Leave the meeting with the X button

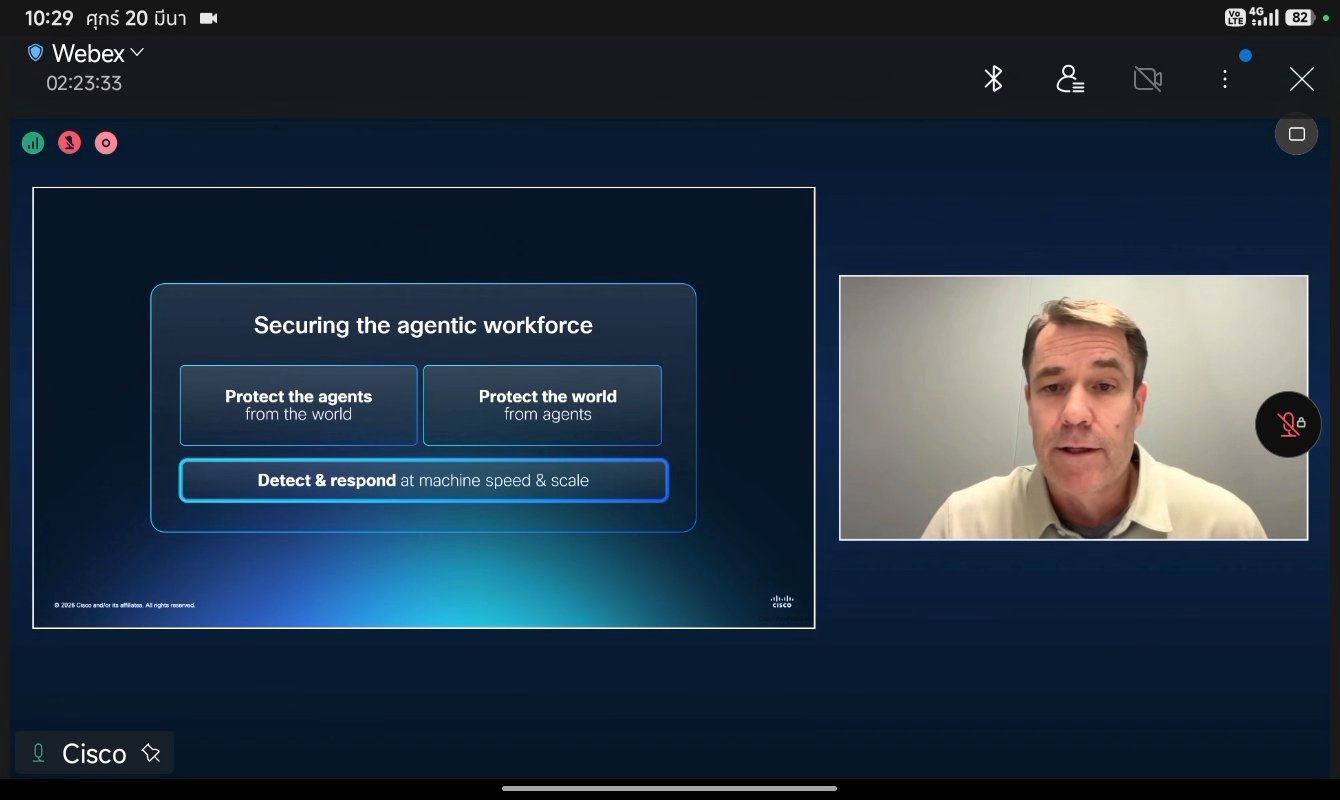tap(1301, 79)
